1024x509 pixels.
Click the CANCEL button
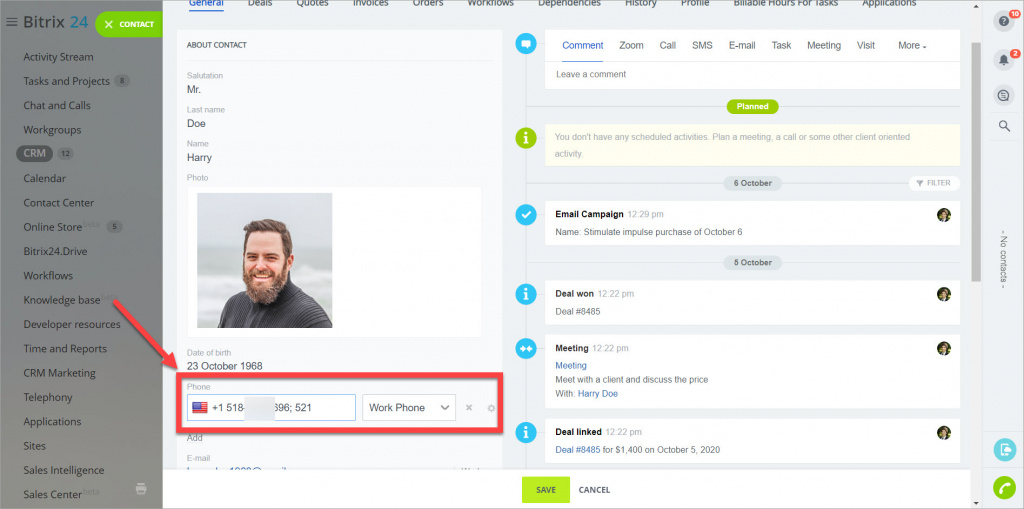coord(594,490)
